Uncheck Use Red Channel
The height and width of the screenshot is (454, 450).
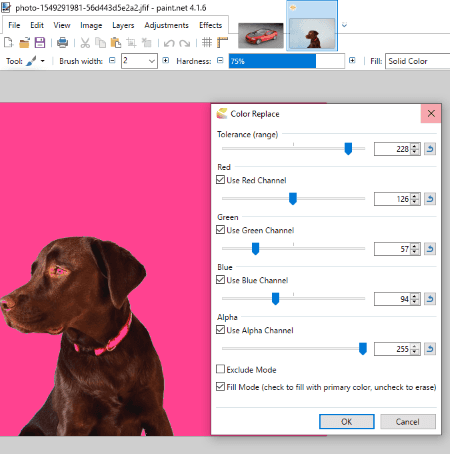[x=220, y=180]
